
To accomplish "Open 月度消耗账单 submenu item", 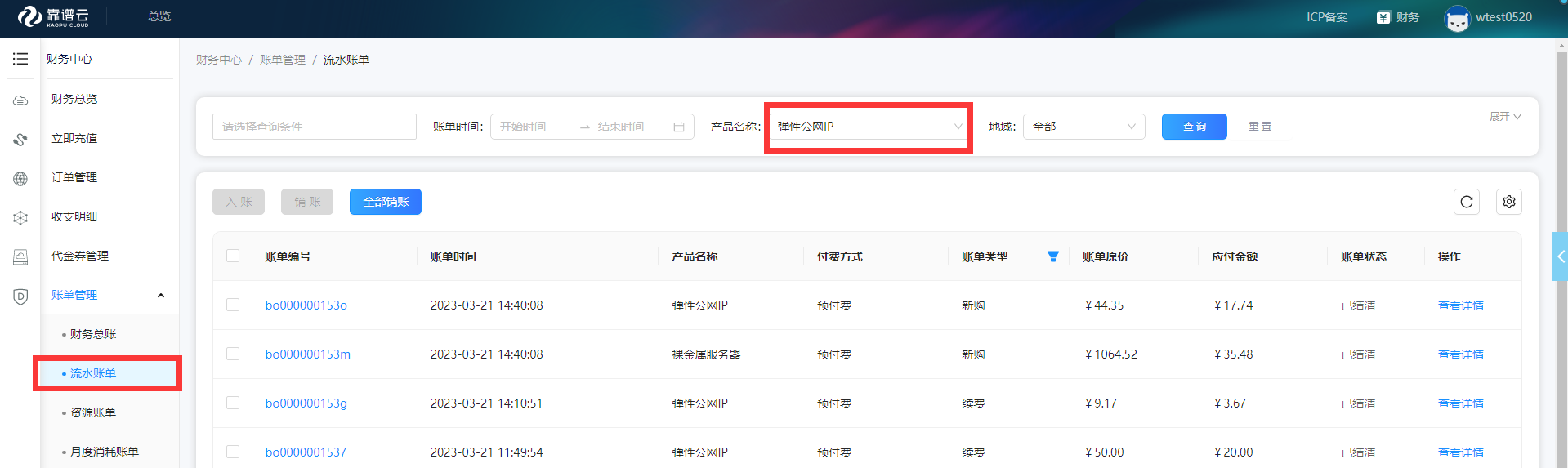I will tap(105, 452).
